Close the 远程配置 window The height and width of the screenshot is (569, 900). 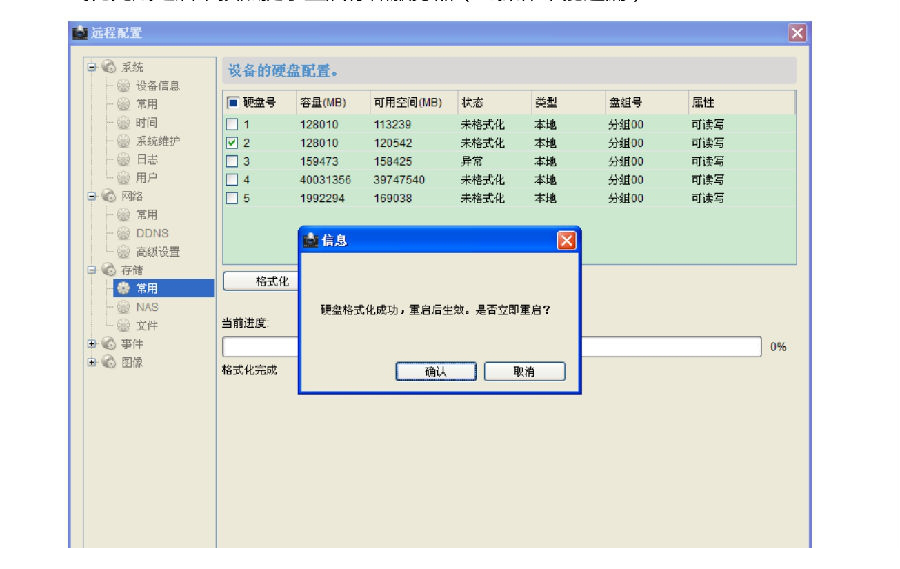[797, 33]
